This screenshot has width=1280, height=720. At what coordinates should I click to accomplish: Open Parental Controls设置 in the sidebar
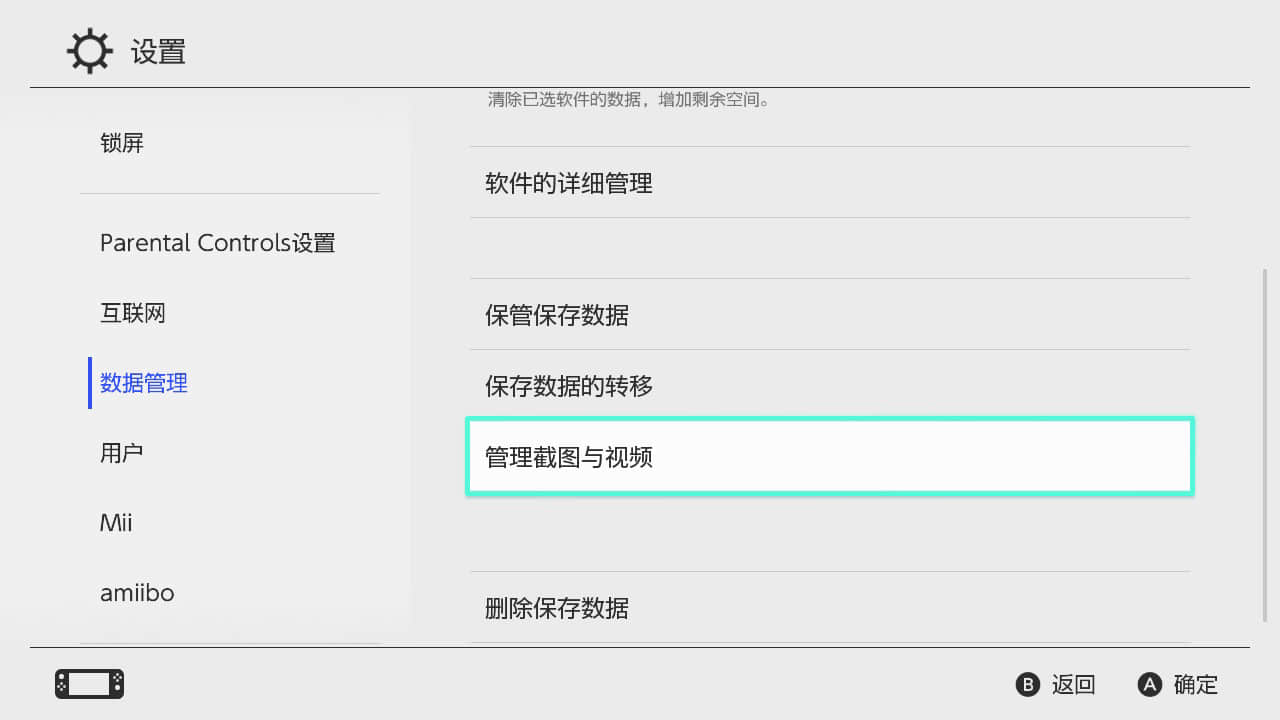pos(217,243)
